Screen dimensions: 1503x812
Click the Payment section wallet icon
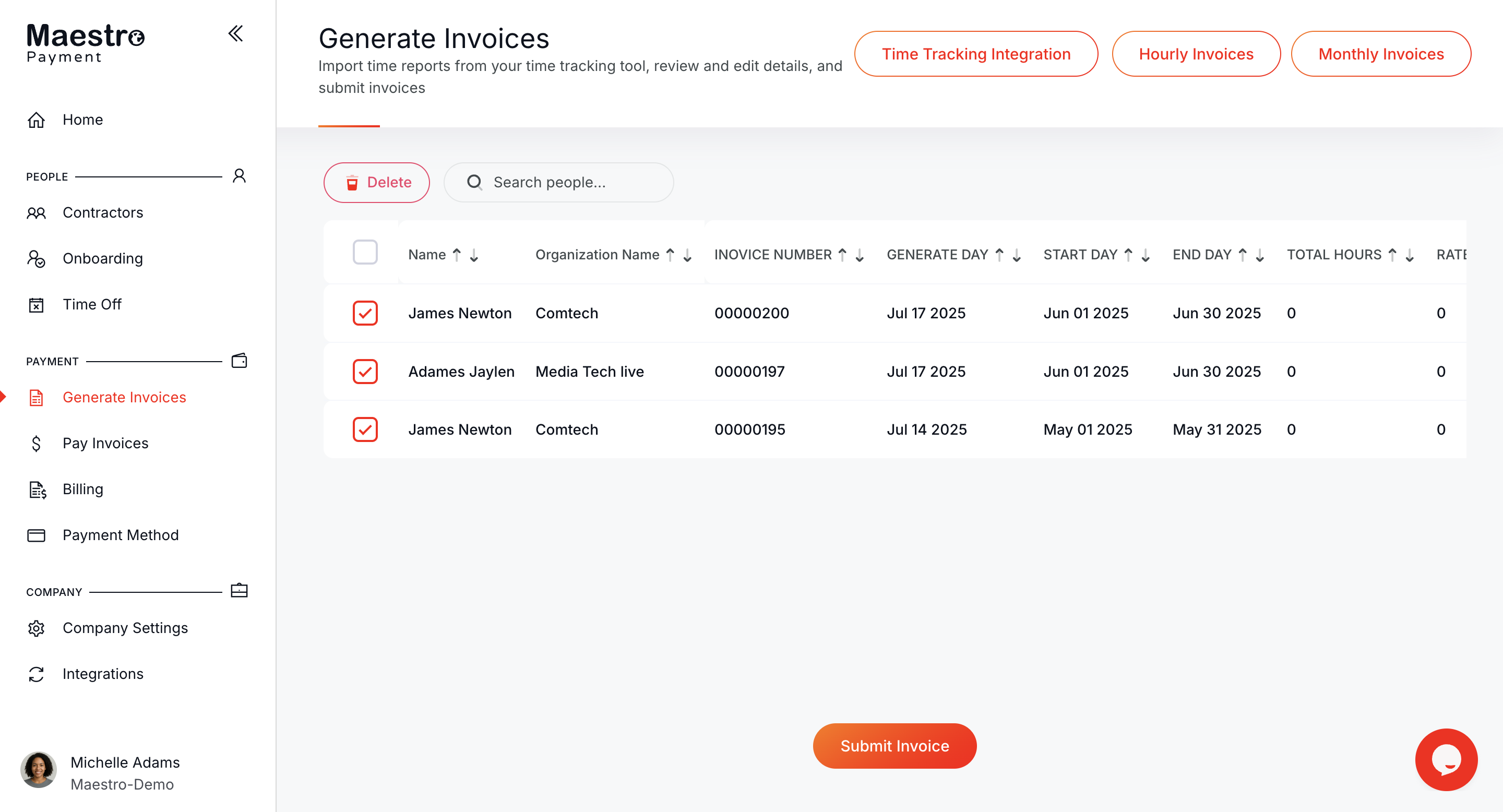(x=238, y=361)
